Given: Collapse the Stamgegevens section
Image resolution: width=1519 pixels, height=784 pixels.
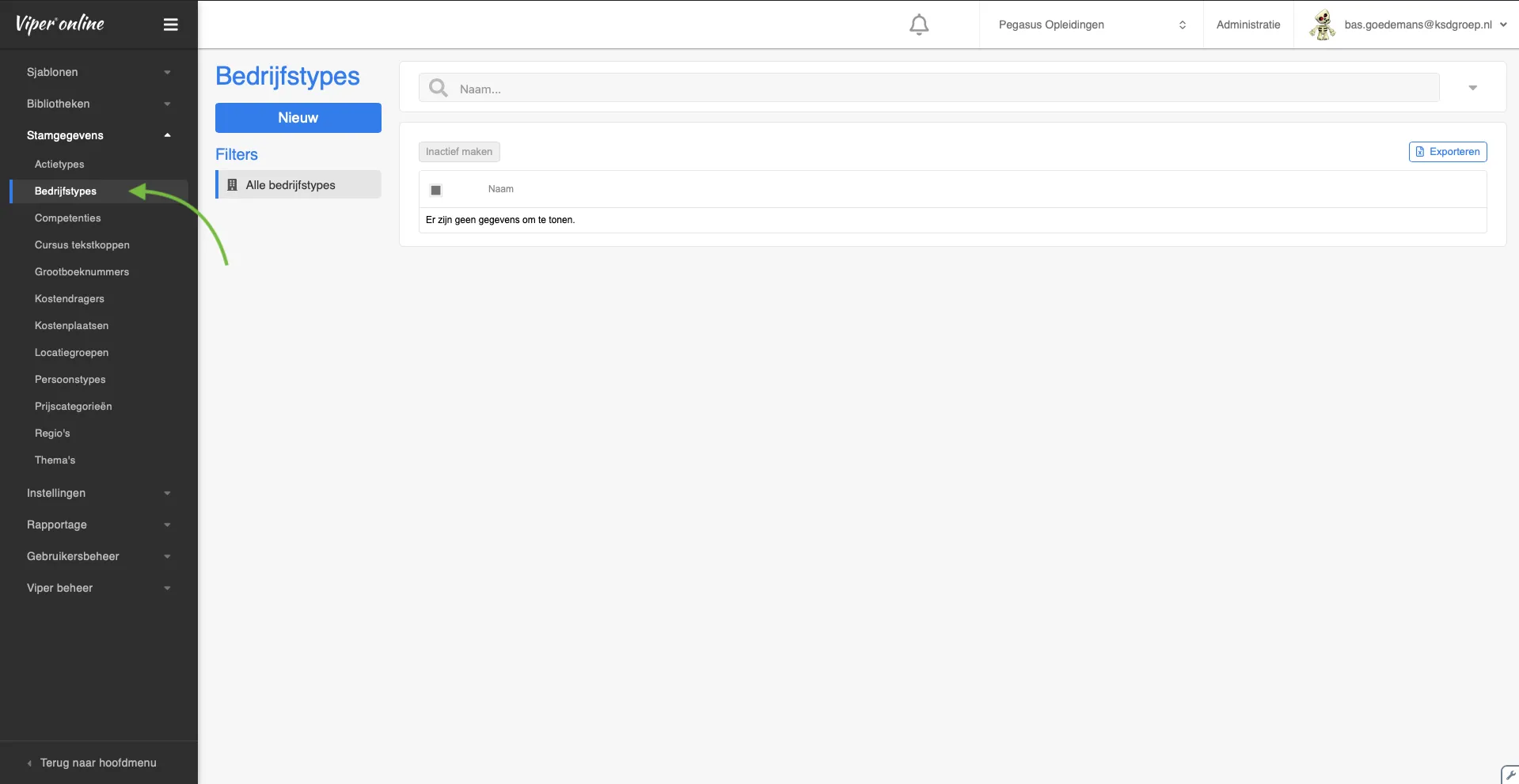Looking at the screenshot, I should pos(99,135).
